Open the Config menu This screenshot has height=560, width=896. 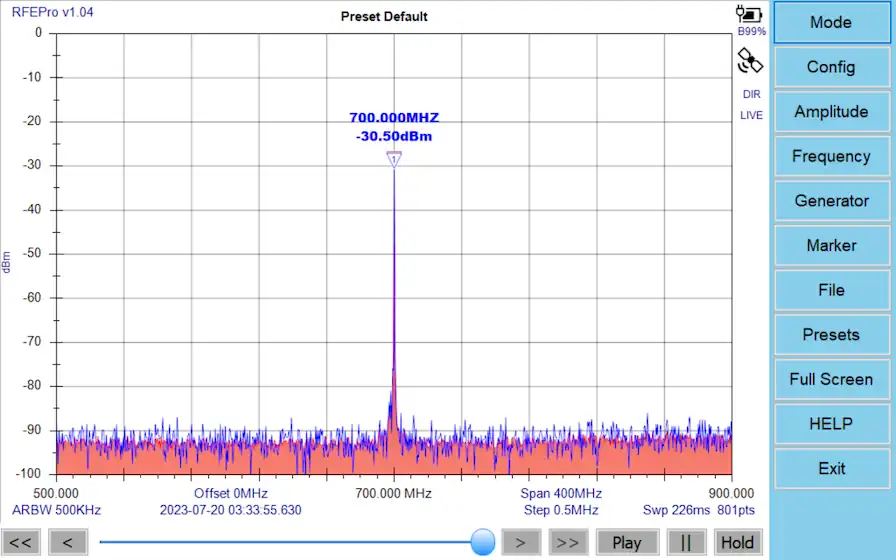tap(831, 67)
